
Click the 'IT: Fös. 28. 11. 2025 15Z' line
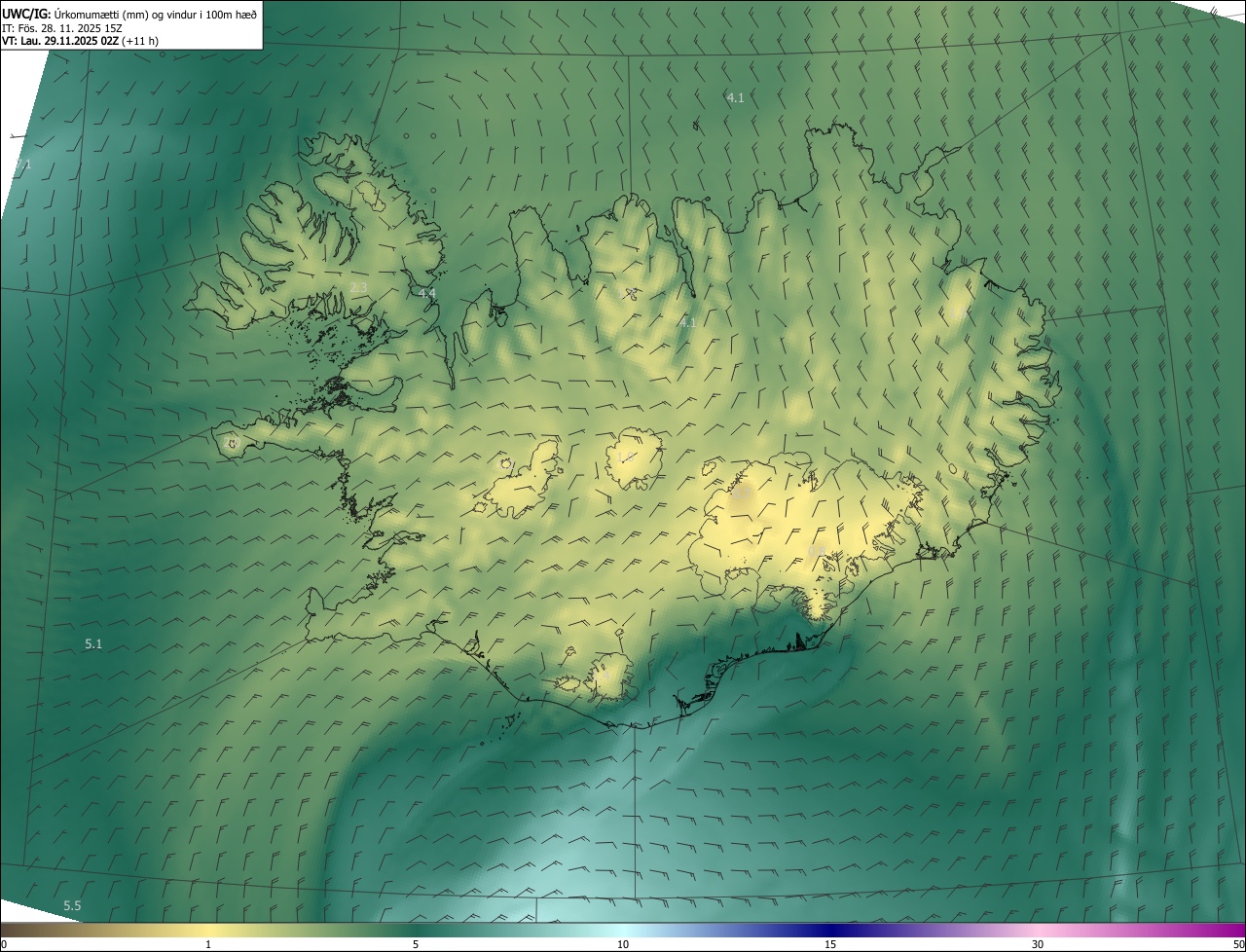62,28
